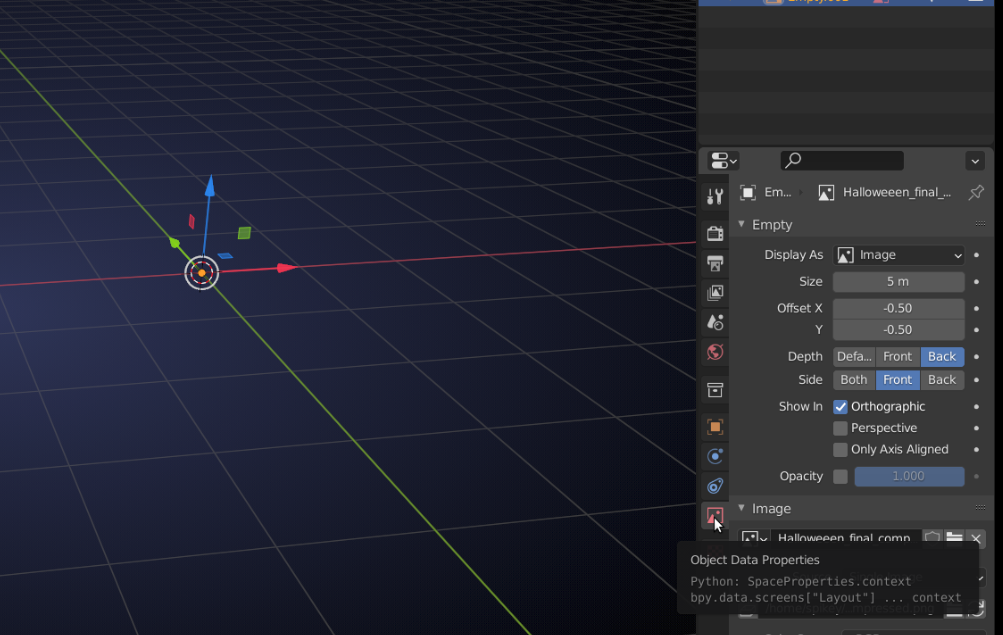Click animate dot next to Orthographic

pyautogui.click(x=976, y=407)
